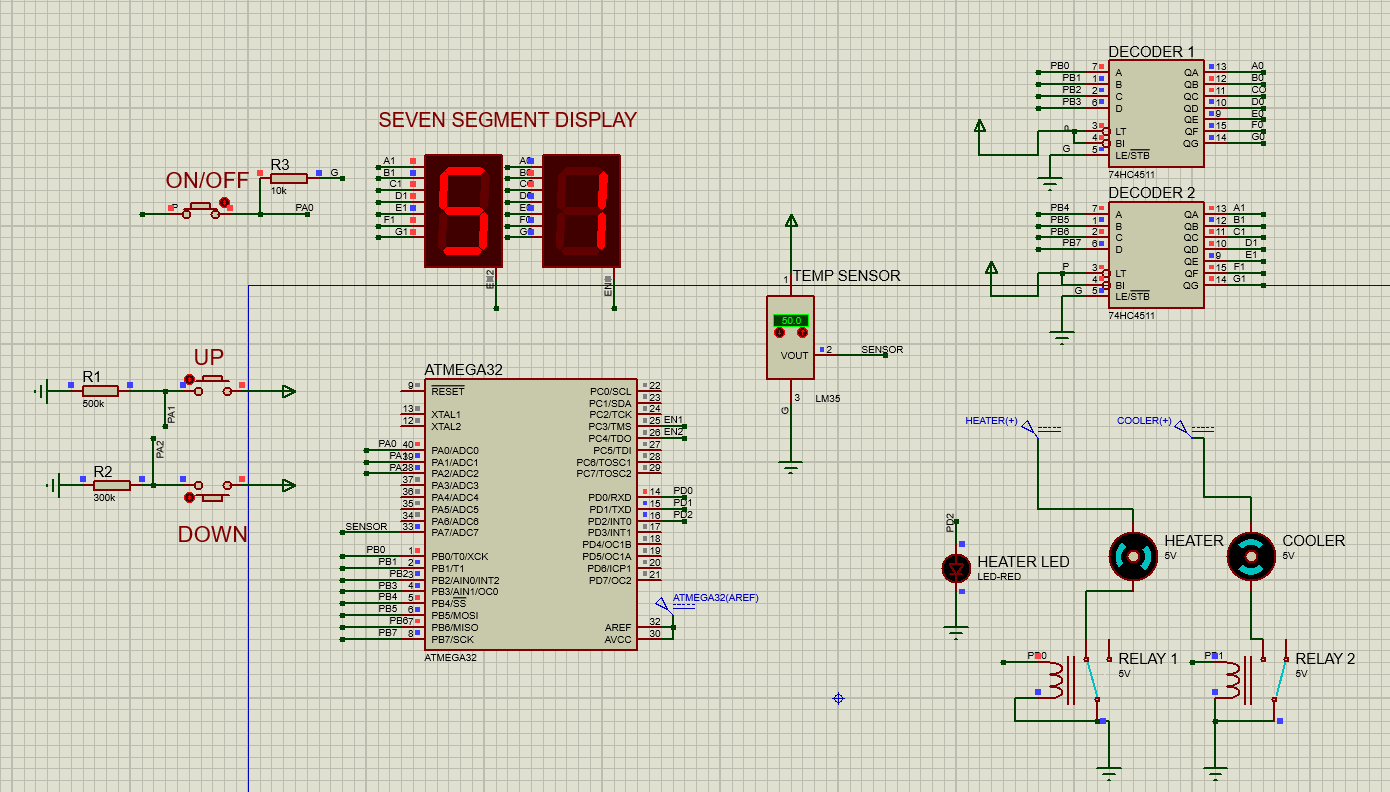Select resistor R3 10k symbol

pos(288,178)
